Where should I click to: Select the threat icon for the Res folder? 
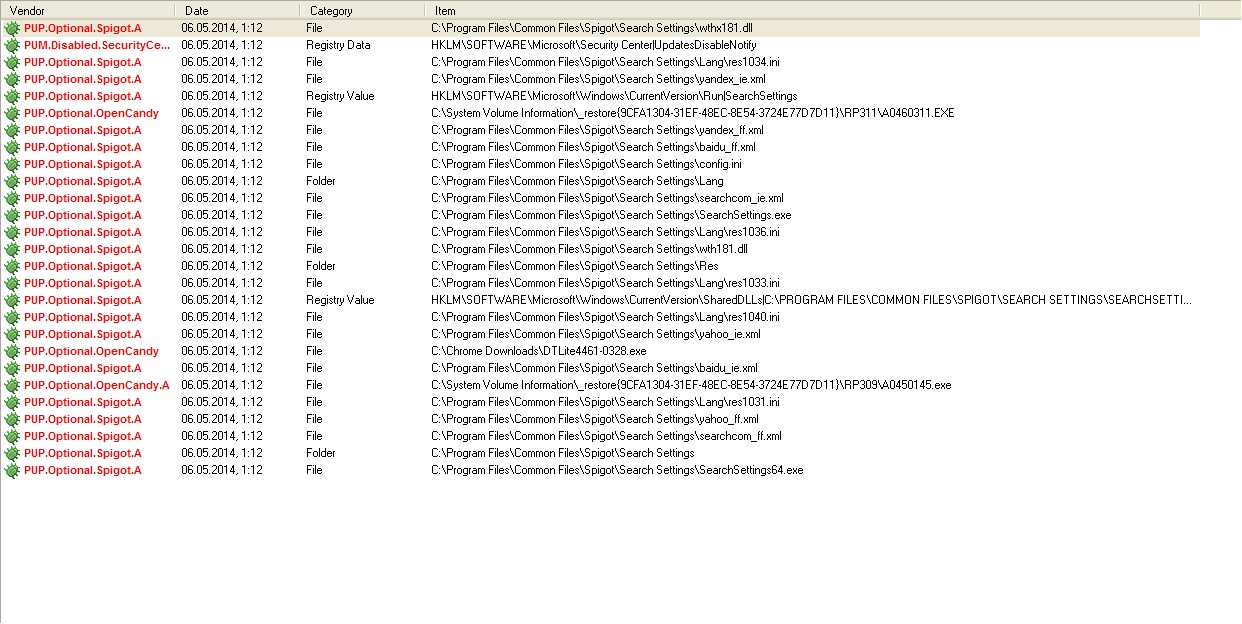(12, 266)
